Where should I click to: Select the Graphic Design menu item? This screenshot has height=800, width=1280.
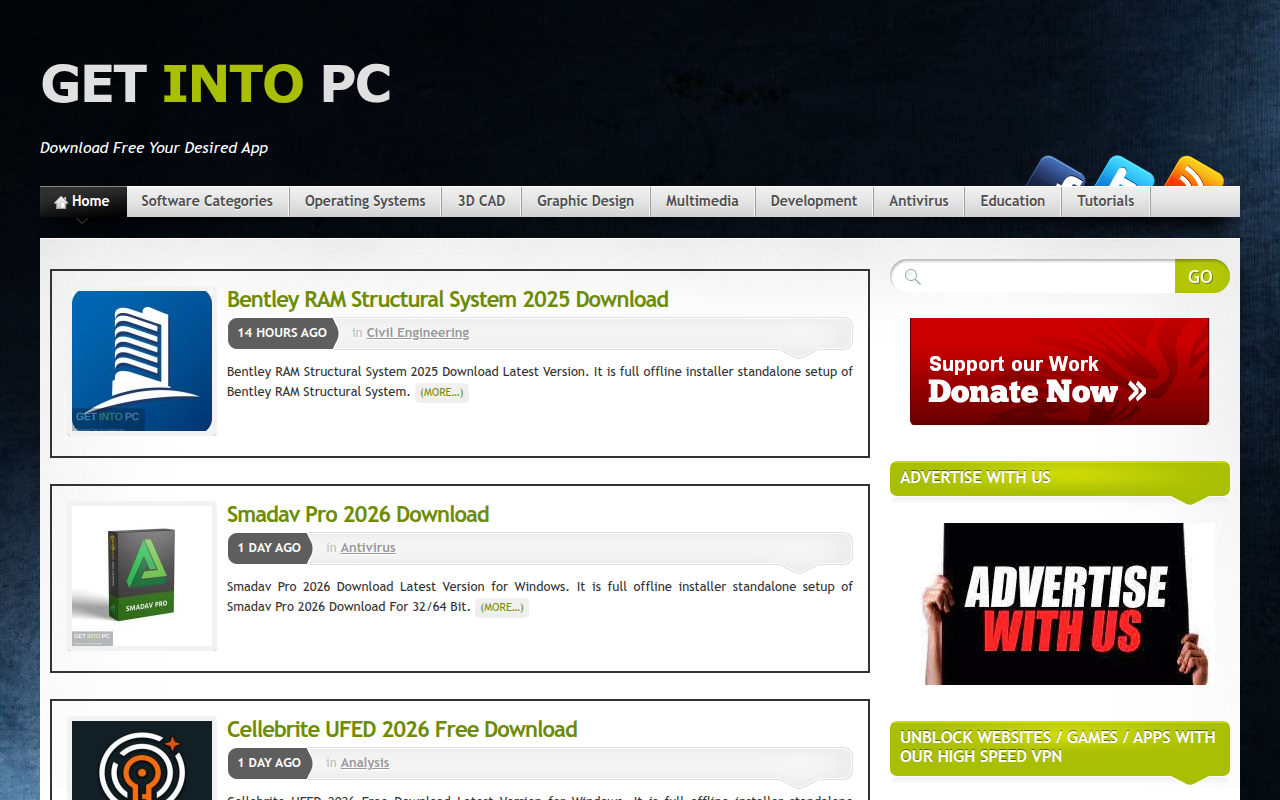pyautogui.click(x=585, y=201)
